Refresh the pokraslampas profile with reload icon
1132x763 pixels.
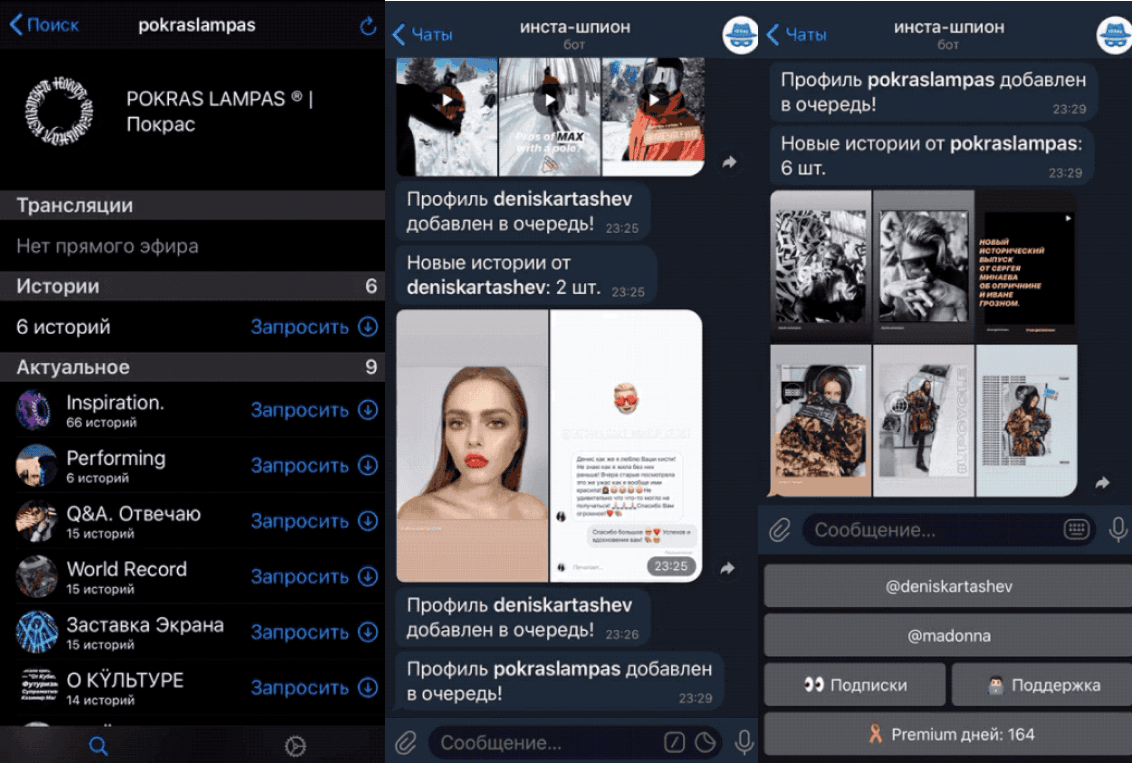(x=368, y=26)
